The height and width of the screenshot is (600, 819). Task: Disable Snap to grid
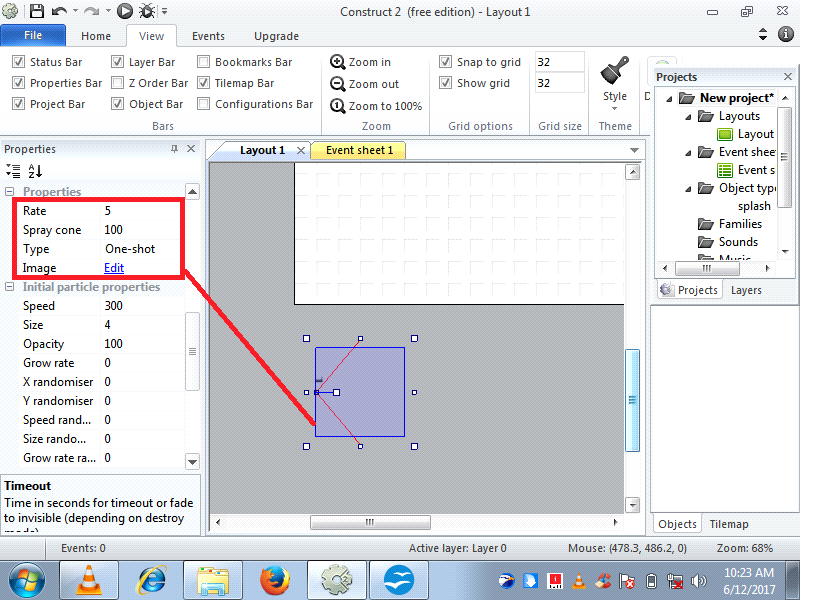coord(445,61)
